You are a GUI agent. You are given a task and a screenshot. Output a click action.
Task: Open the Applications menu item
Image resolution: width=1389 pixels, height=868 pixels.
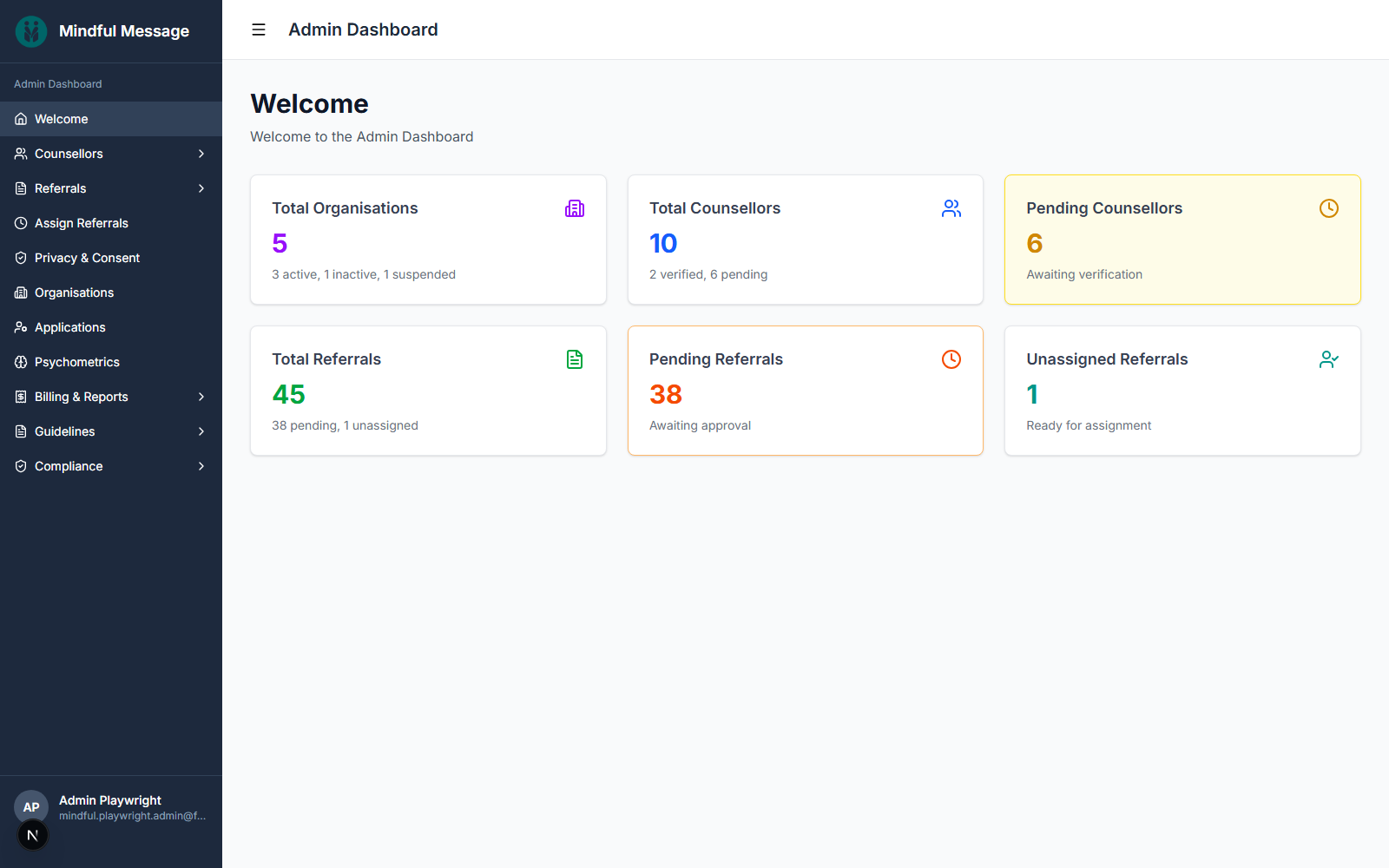[x=111, y=327]
